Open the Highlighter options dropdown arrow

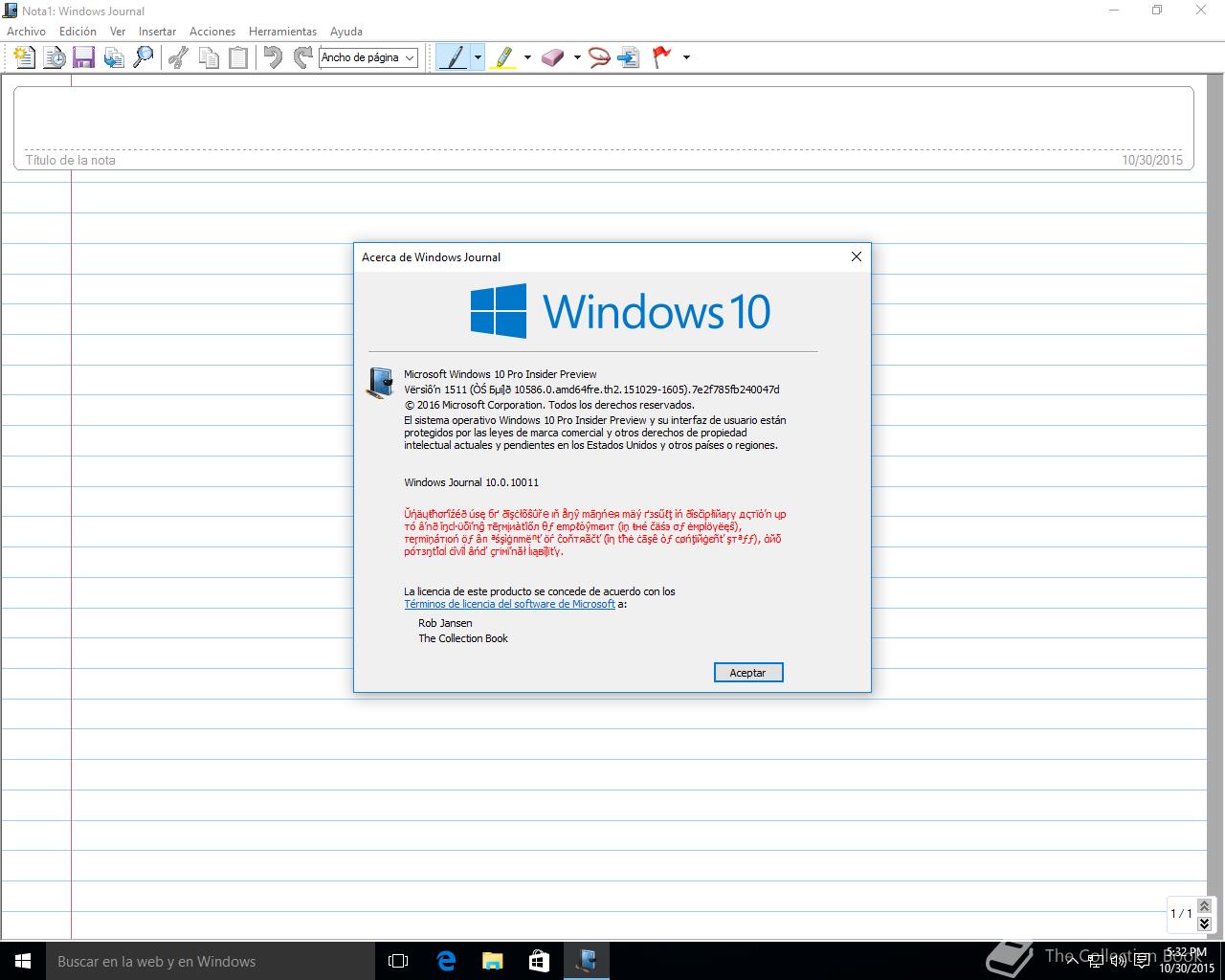click(x=527, y=57)
